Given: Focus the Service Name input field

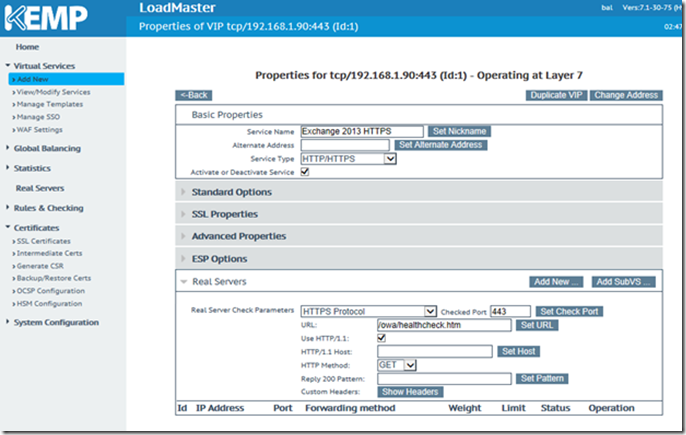Looking at the screenshot, I should pos(362,131).
